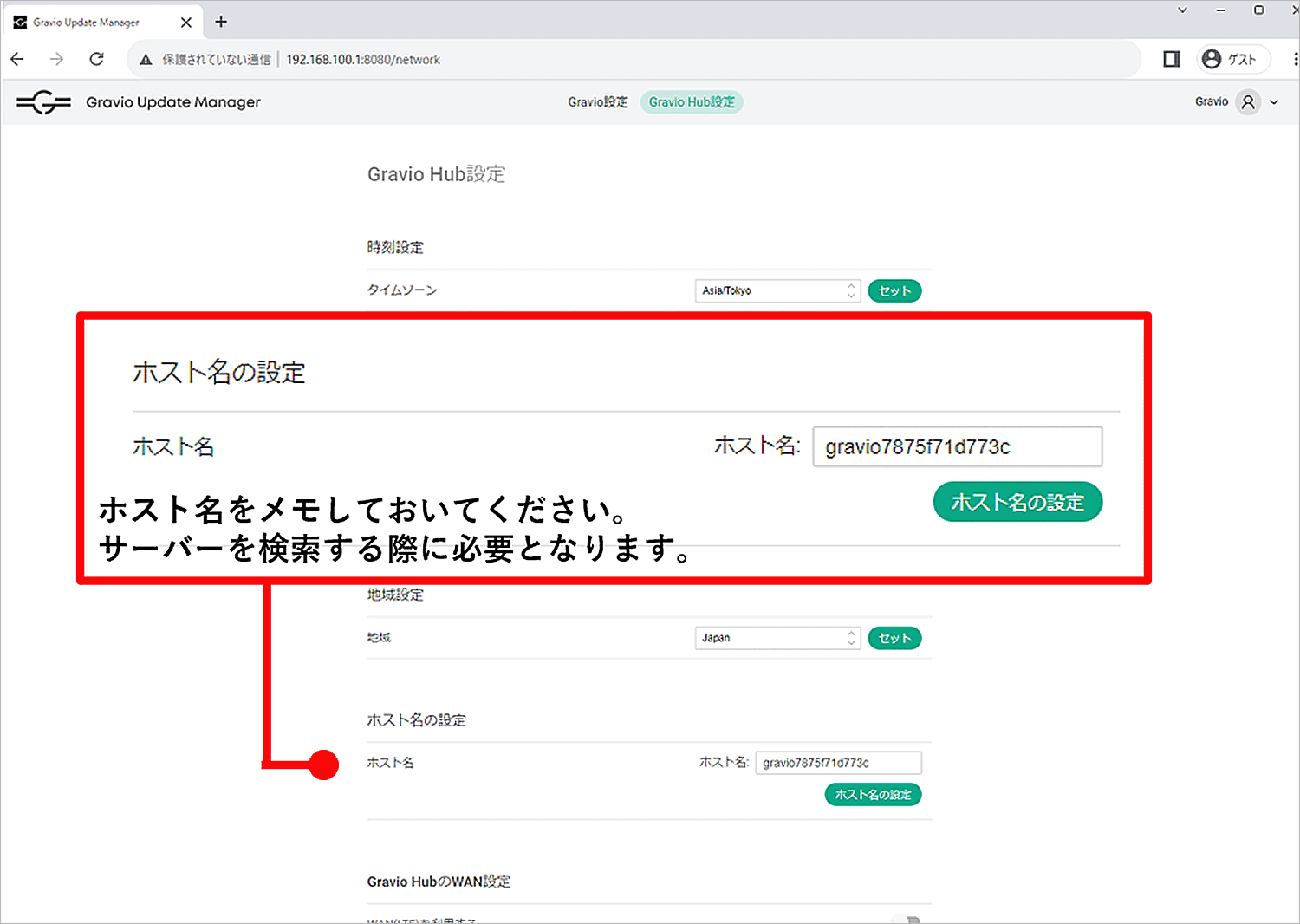The height and width of the screenshot is (924, 1300).
Task: Click the 地域設定 section heading
Action: 395,595
